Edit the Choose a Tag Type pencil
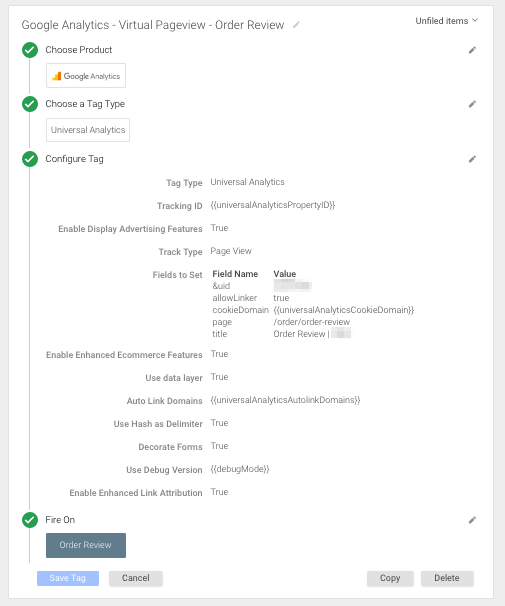The image size is (505, 606). tap(472, 104)
